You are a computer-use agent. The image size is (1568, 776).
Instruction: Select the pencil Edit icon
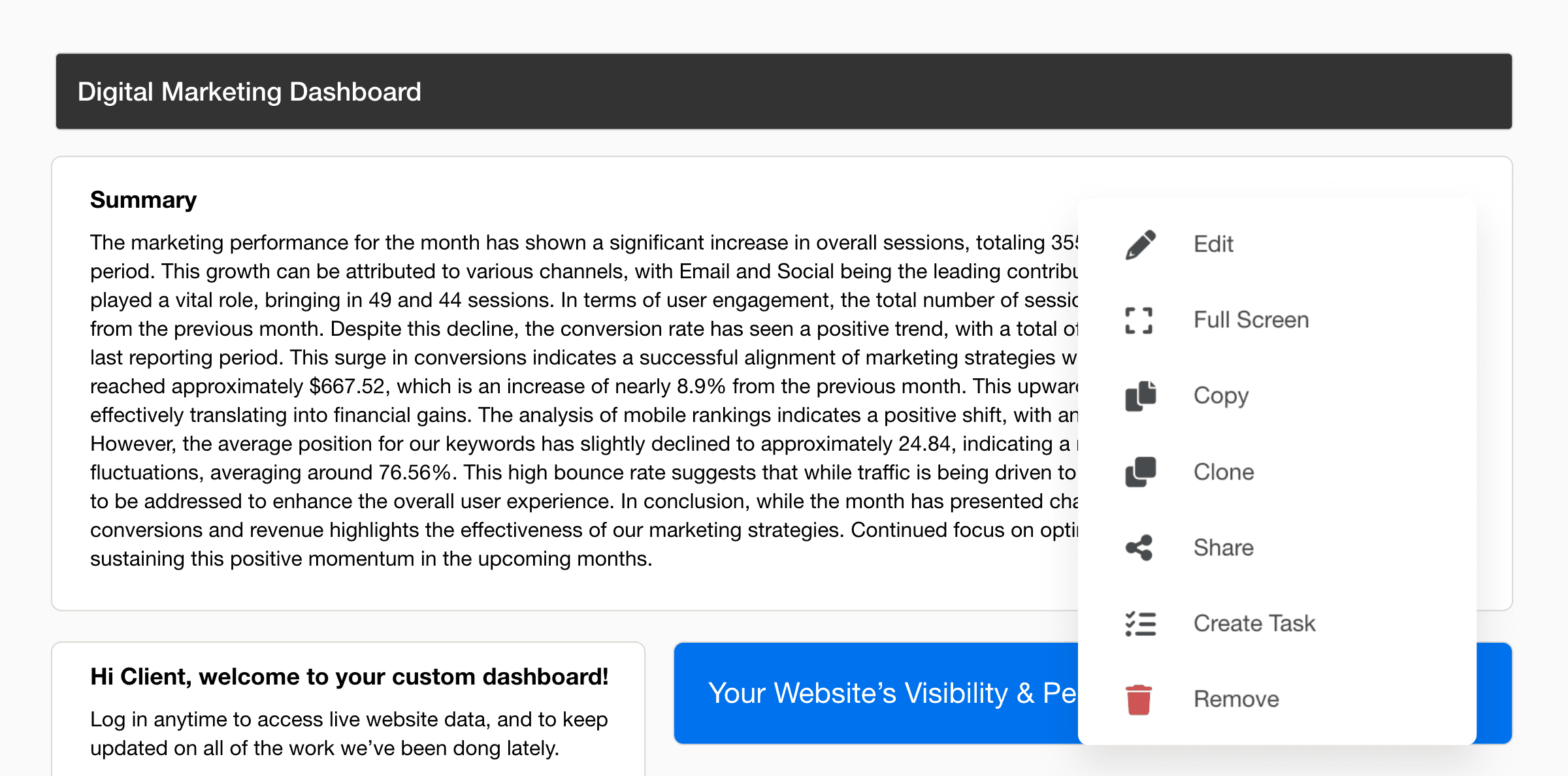1141,242
